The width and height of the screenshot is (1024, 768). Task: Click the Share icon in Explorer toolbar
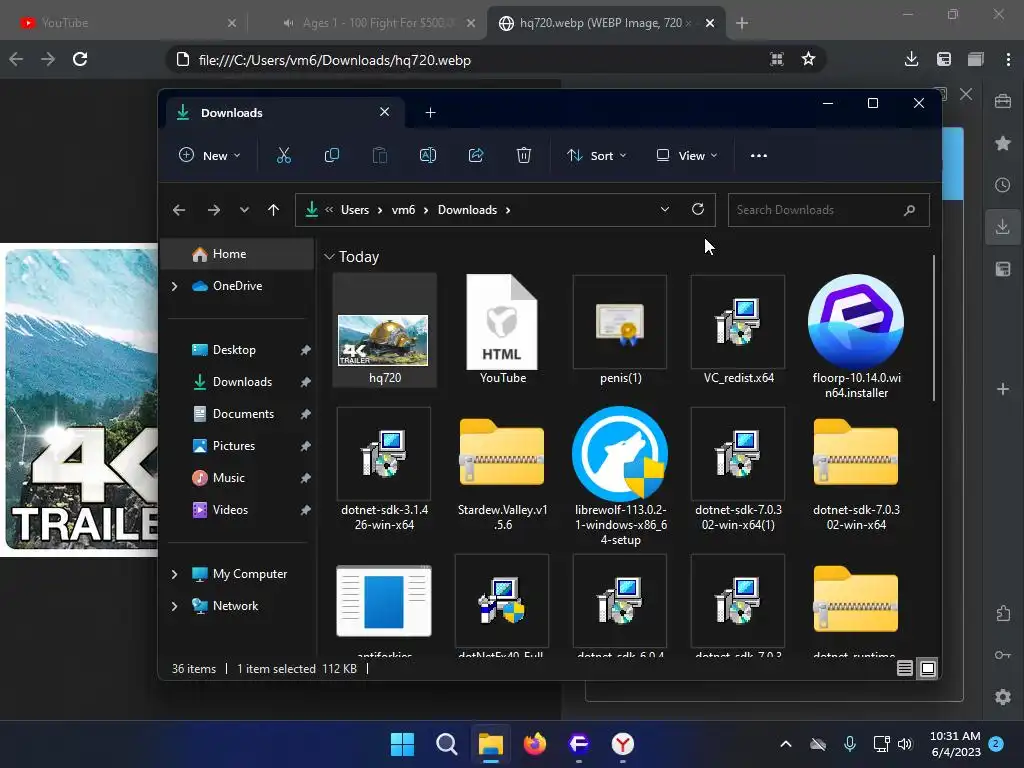(x=476, y=155)
